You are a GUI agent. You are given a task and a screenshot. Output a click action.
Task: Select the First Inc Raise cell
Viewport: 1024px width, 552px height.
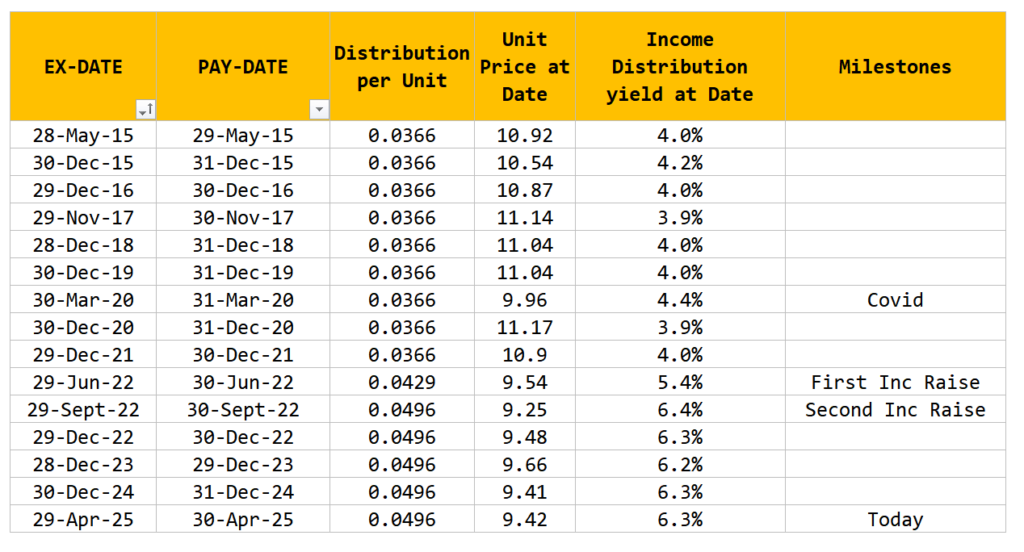tap(894, 382)
